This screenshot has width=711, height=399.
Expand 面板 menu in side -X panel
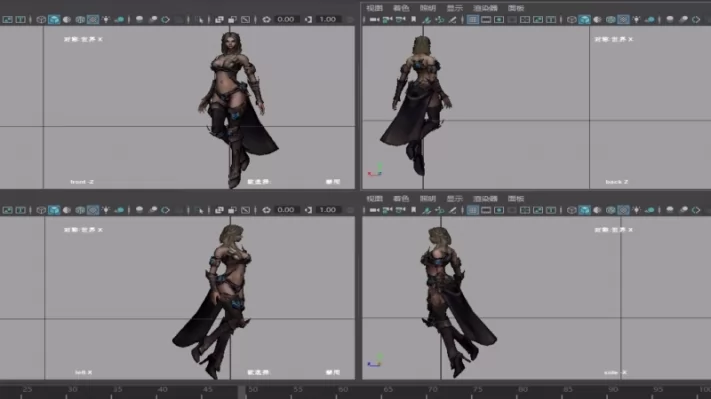516,199
